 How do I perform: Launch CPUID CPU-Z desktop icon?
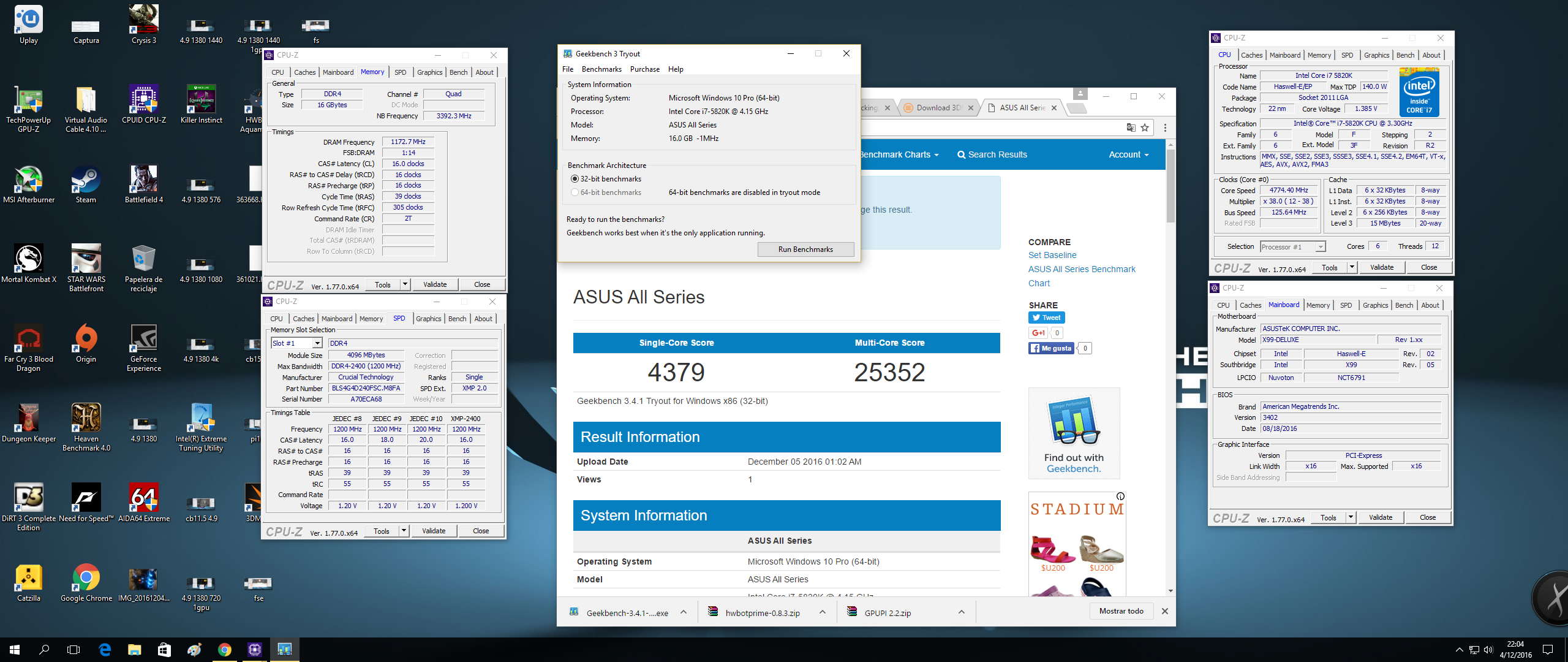(x=144, y=104)
